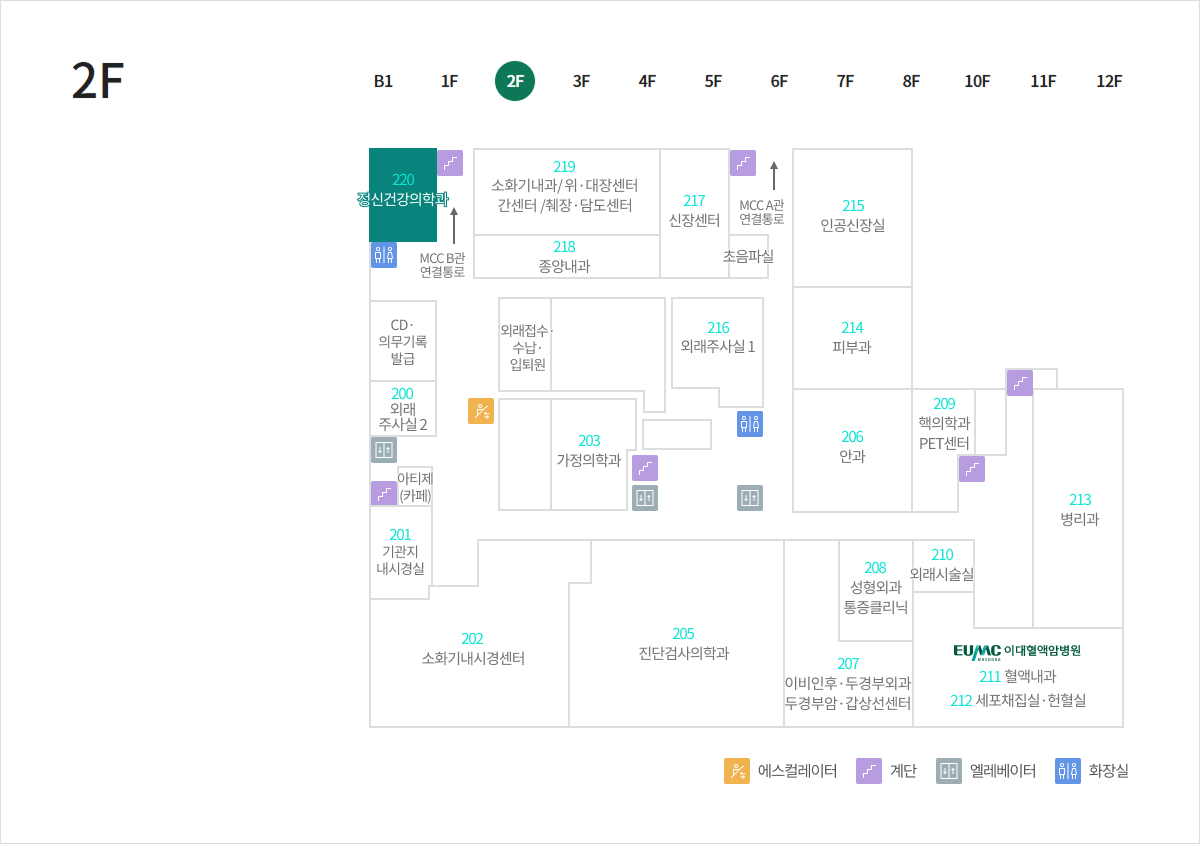Click the stairs icon below 핵의학과 PET센터
The height and width of the screenshot is (844, 1200).
pyautogui.click(x=972, y=469)
